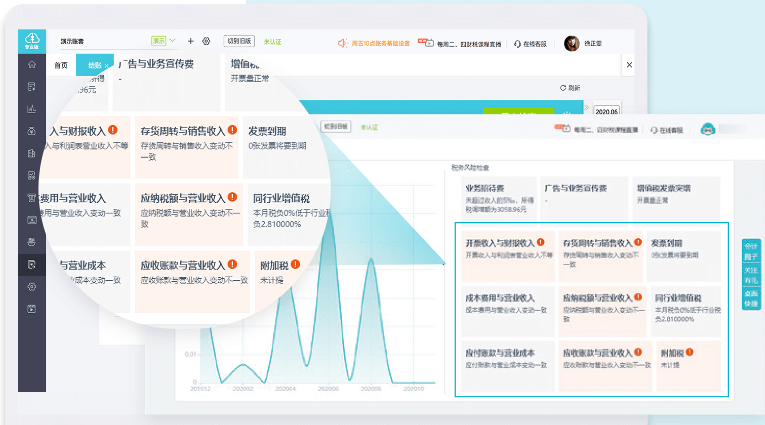The image size is (765, 425).
Task: Click the 切到旧版 button
Action: pyautogui.click(x=238, y=42)
